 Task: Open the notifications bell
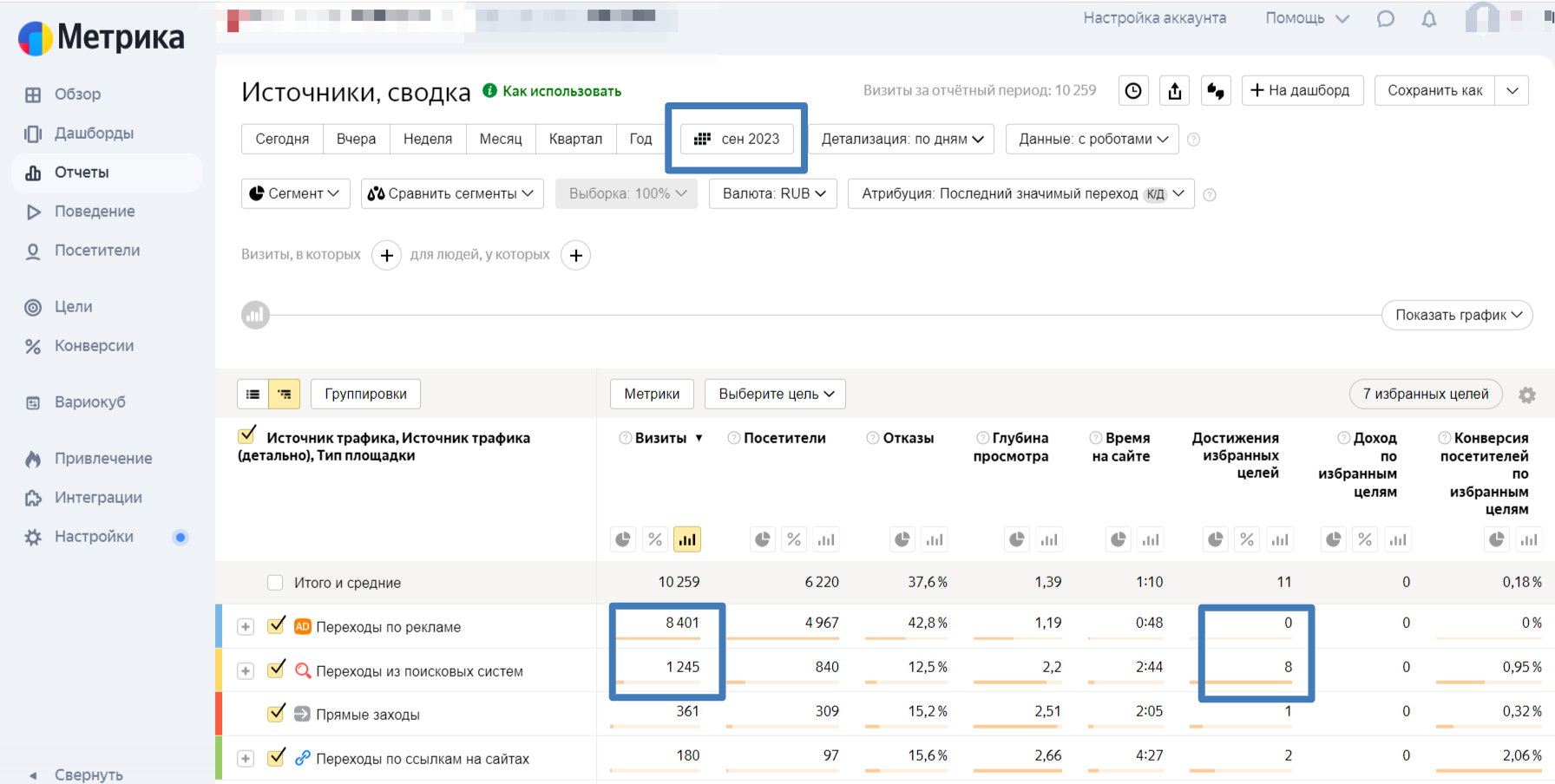tap(1428, 19)
